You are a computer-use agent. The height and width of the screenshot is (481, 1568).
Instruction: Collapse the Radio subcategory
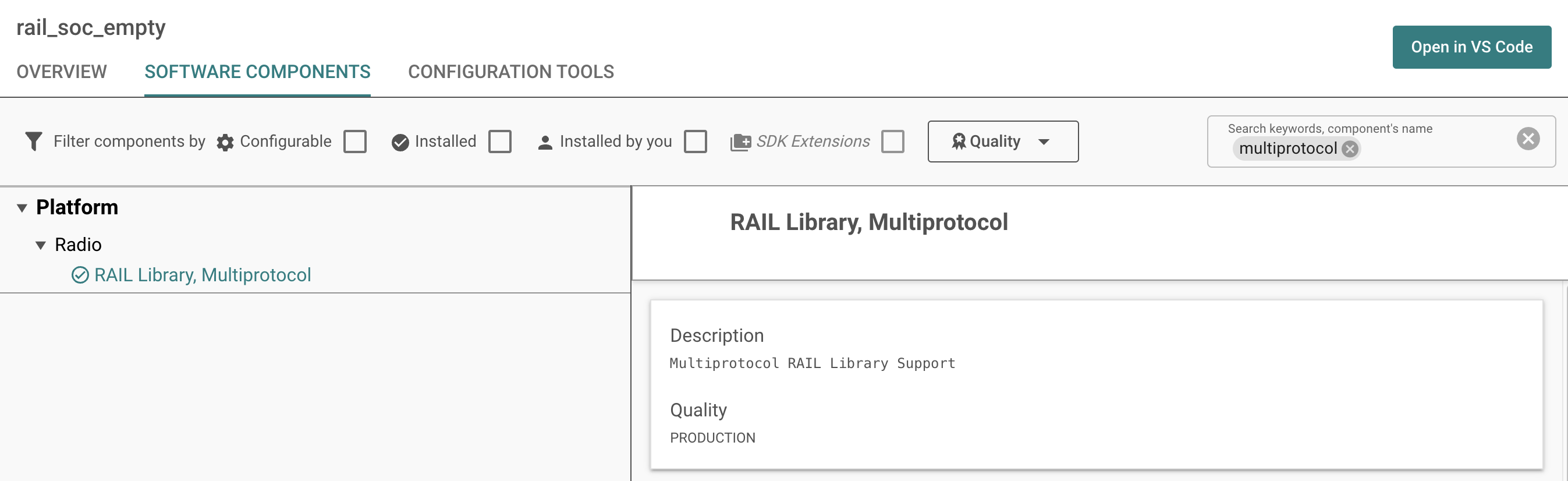coord(41,245)
